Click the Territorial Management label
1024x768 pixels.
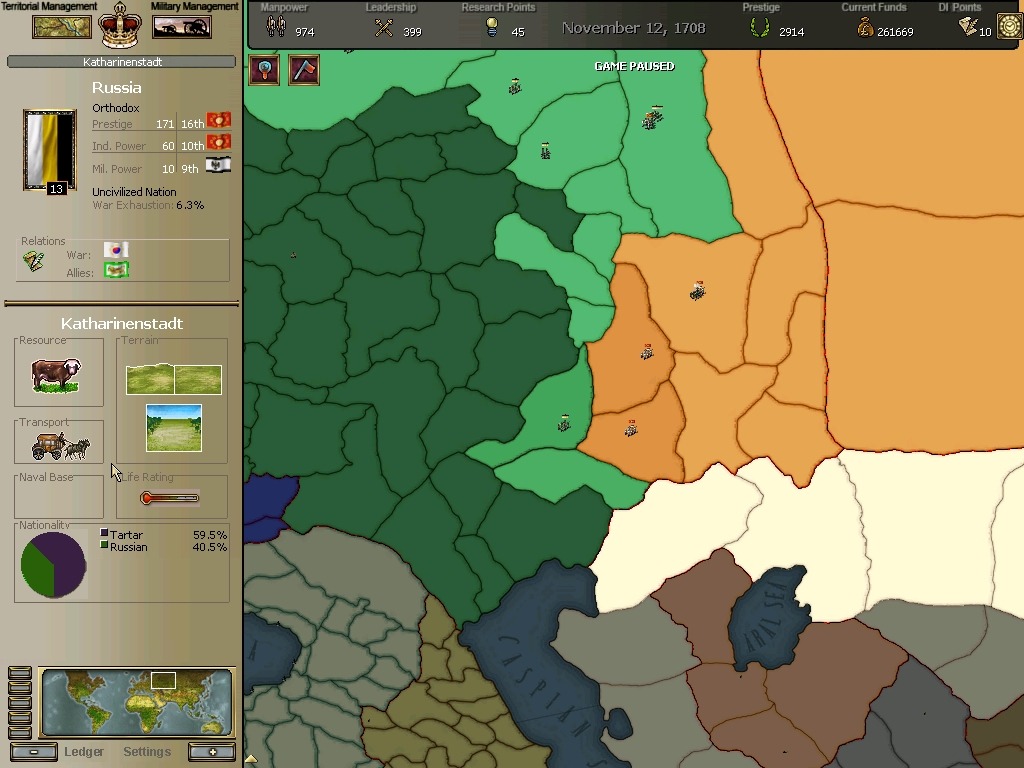(x=49, y=7)
